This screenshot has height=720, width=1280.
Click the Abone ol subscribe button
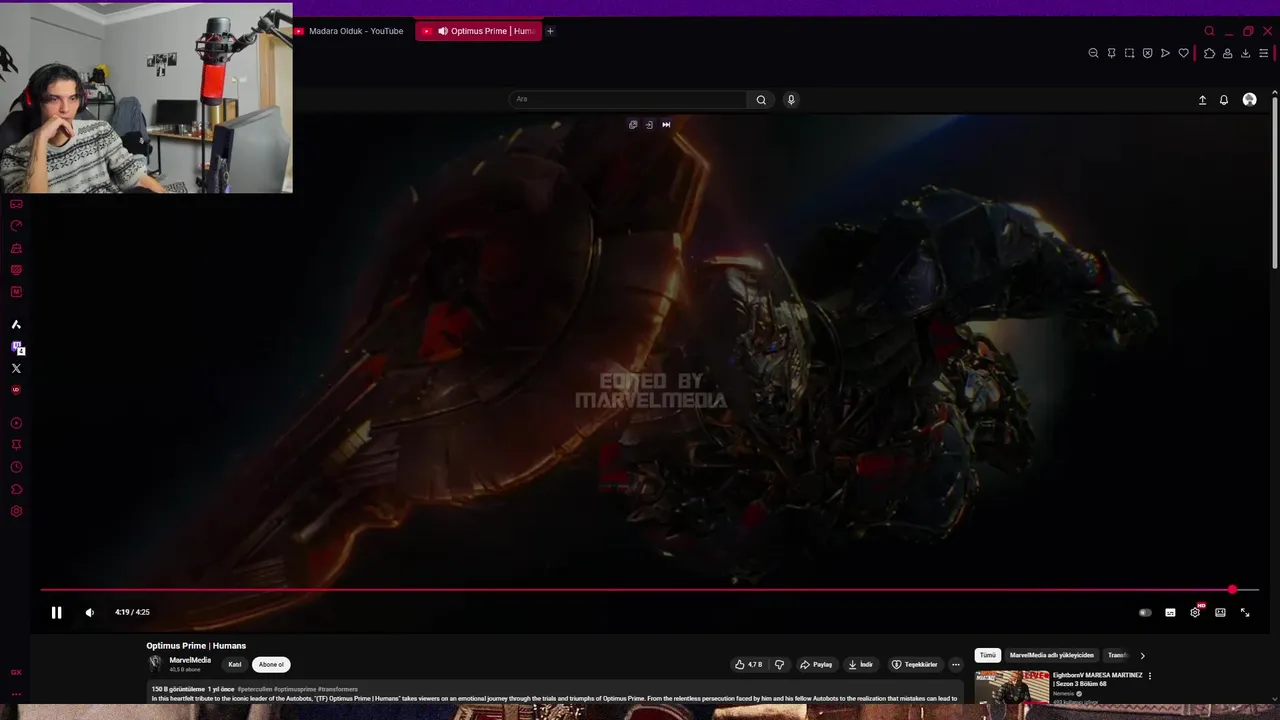271,664
